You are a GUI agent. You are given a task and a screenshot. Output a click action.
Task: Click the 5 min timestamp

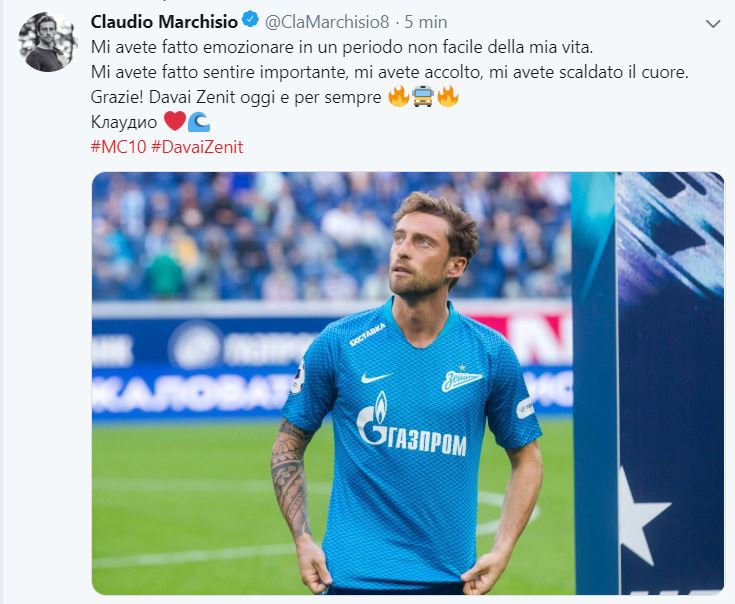coord(426,22)
